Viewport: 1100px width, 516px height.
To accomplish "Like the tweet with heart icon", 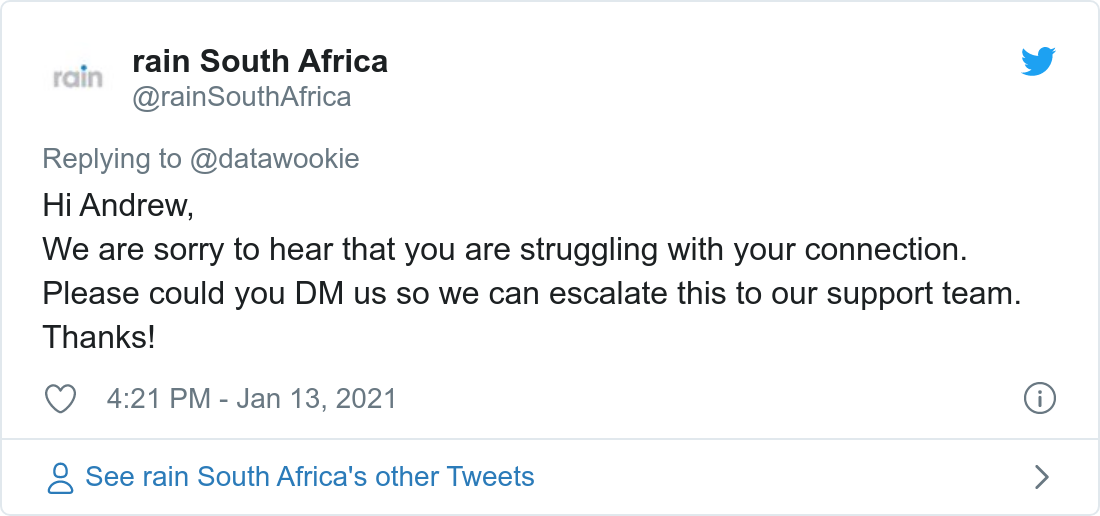I will (x=62, y=399).
